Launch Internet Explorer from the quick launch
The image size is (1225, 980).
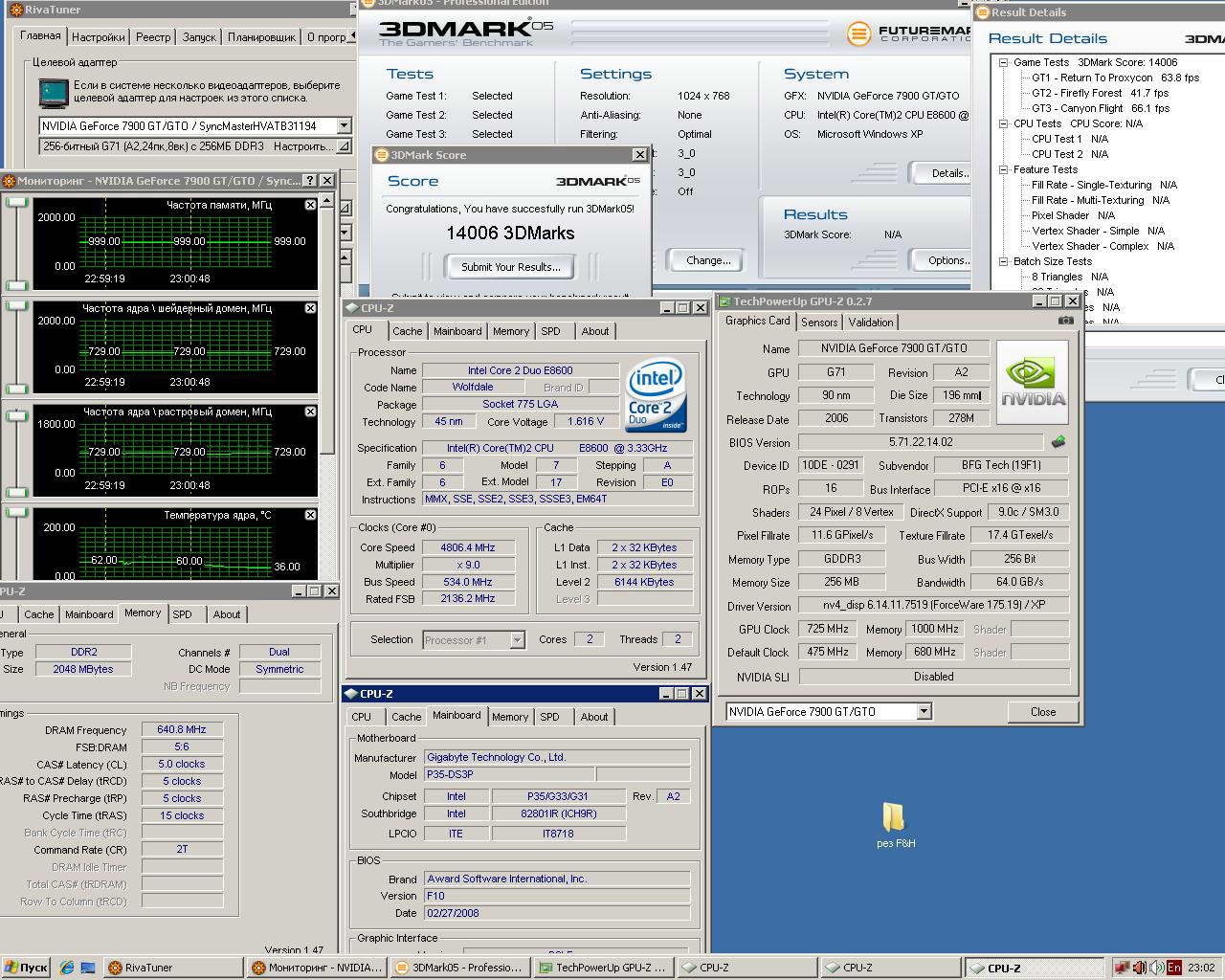click(x=67, y=968)
